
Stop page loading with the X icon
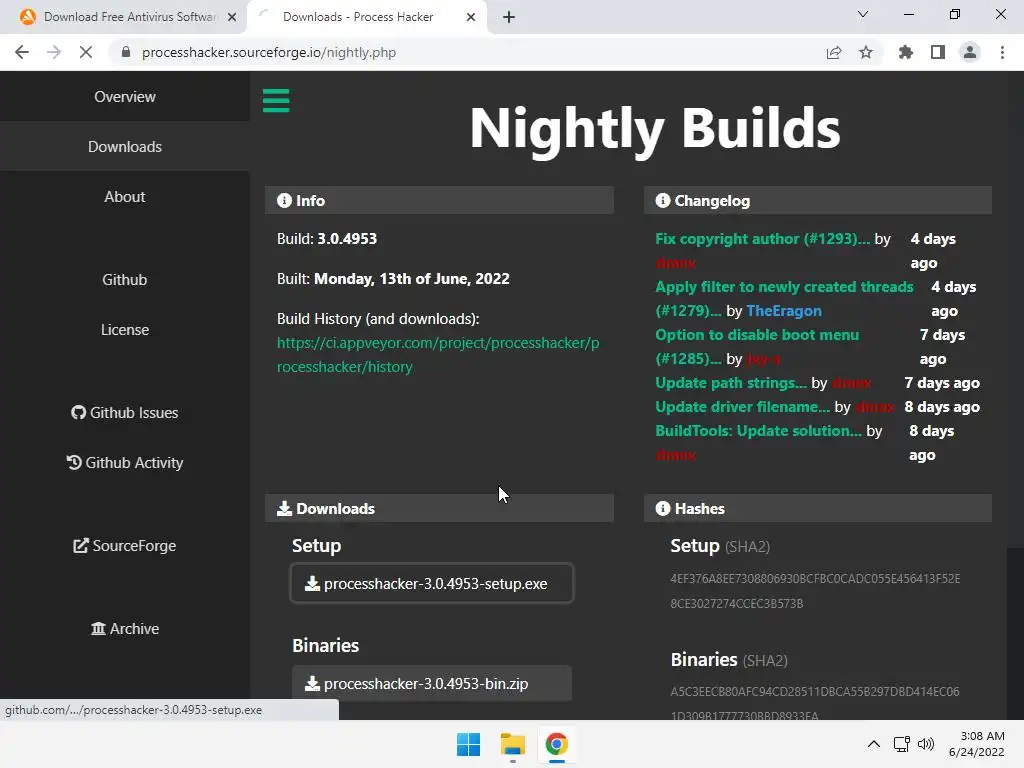(86, 52)
